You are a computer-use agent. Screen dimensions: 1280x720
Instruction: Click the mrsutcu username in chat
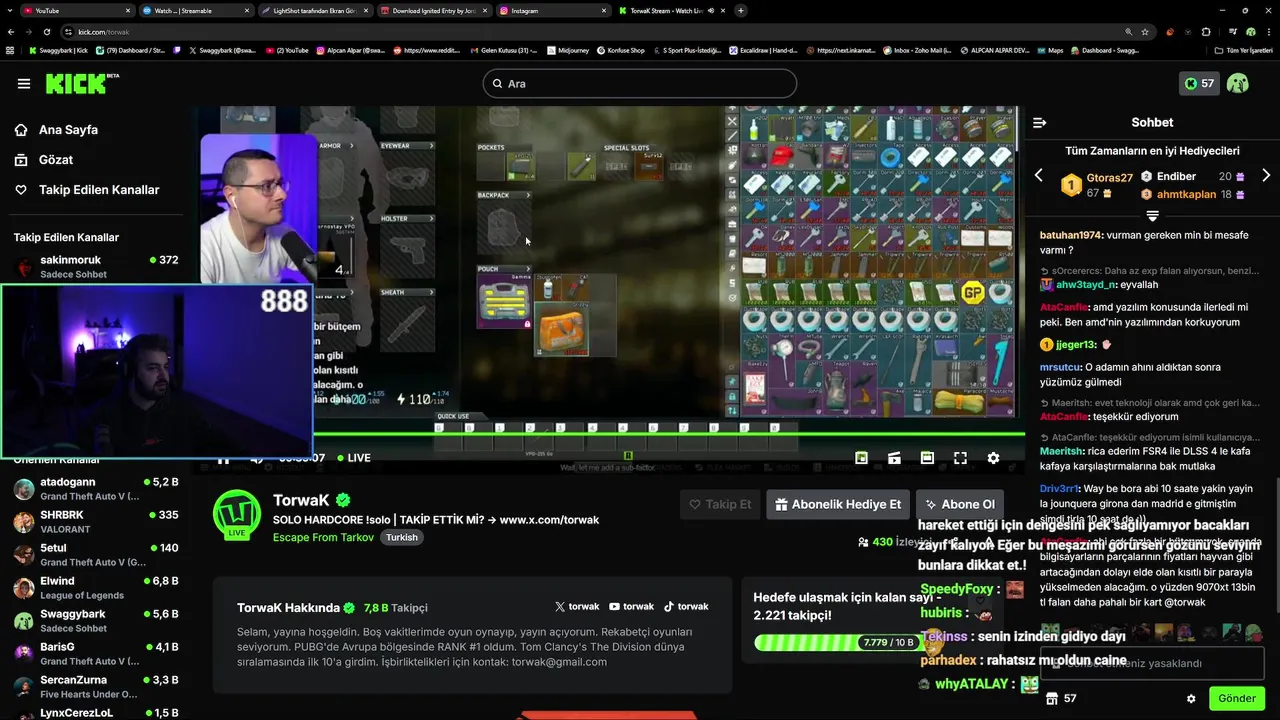click(x=1060, y=367)
